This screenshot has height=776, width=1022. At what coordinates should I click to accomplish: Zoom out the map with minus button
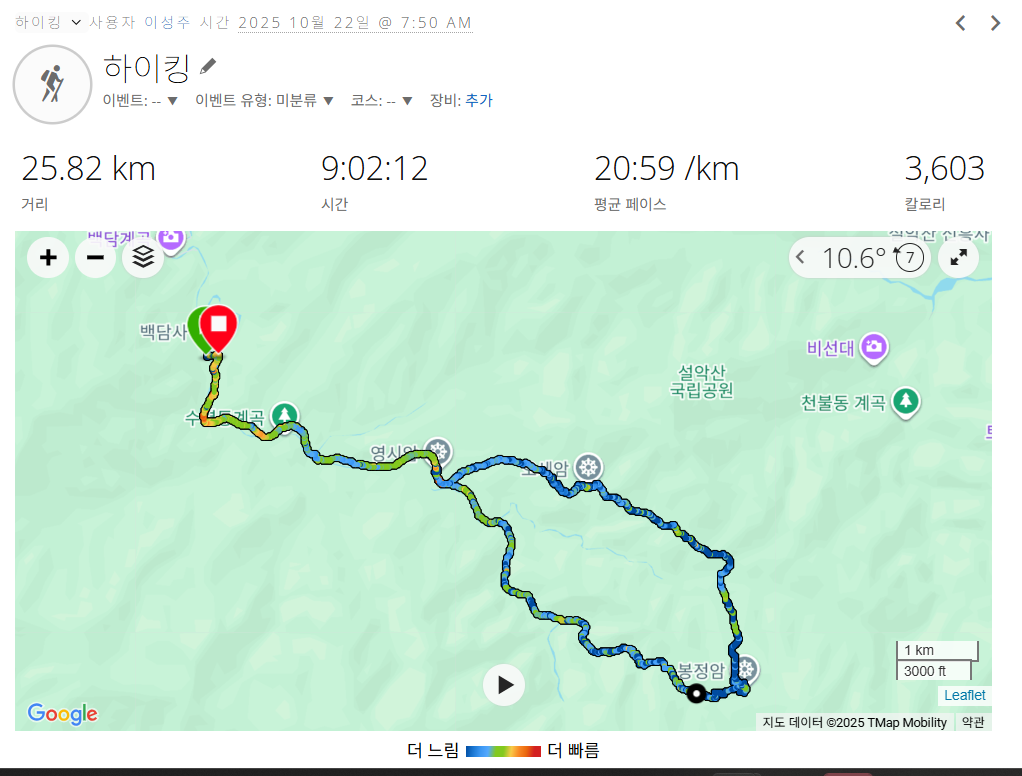(x=95, y=257)
